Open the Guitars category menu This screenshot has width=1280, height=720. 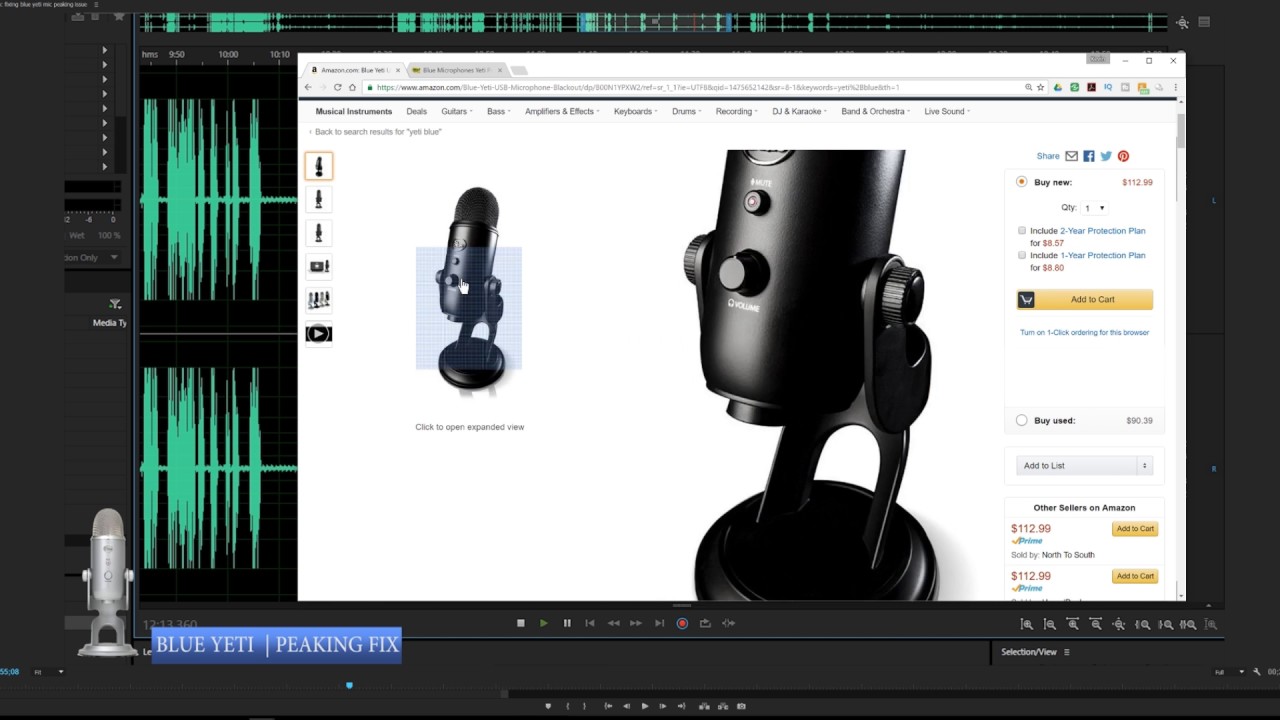pyautogui.click(x=455, y=112)
